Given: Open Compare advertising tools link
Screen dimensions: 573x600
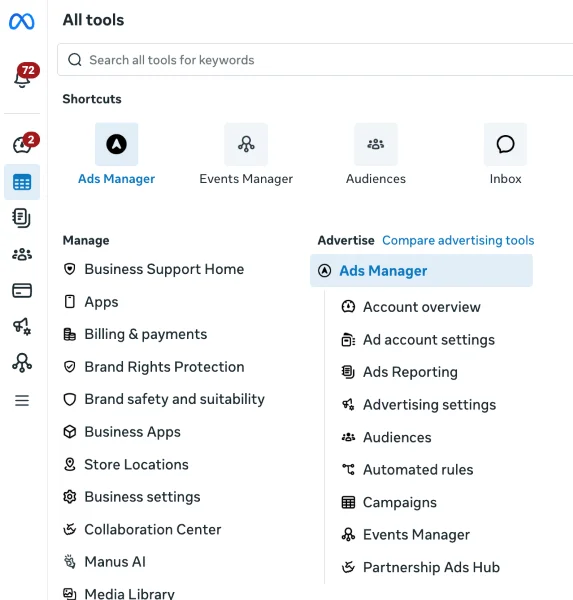Looking at the screenshot, I should click(458, 240).
